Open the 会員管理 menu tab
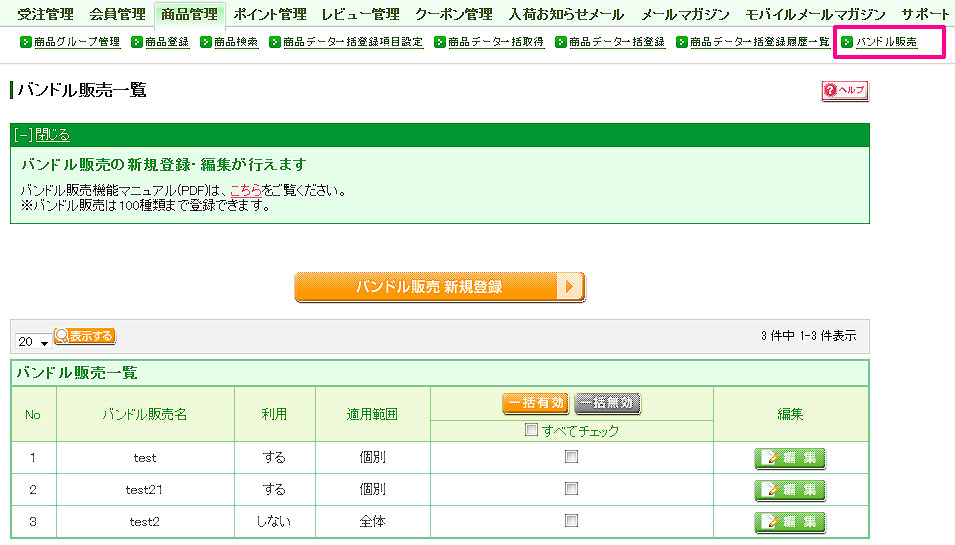 pyautogui.click(x=118, y=14)
